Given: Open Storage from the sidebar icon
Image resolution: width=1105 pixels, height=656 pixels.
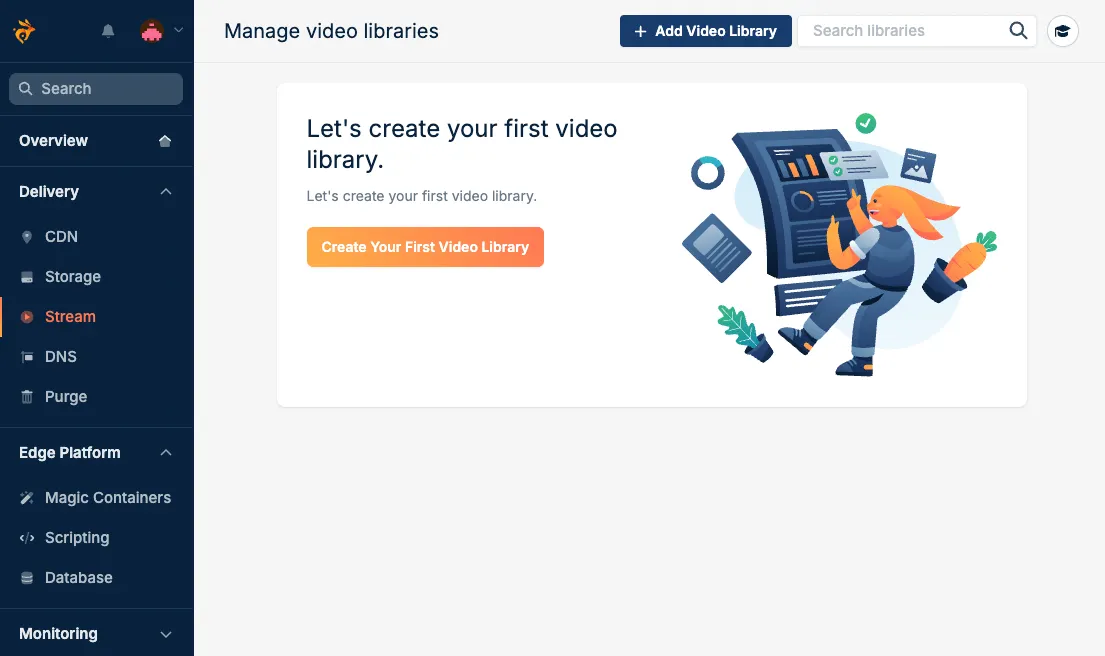Looking at the screenshot, I should (27, 276).
